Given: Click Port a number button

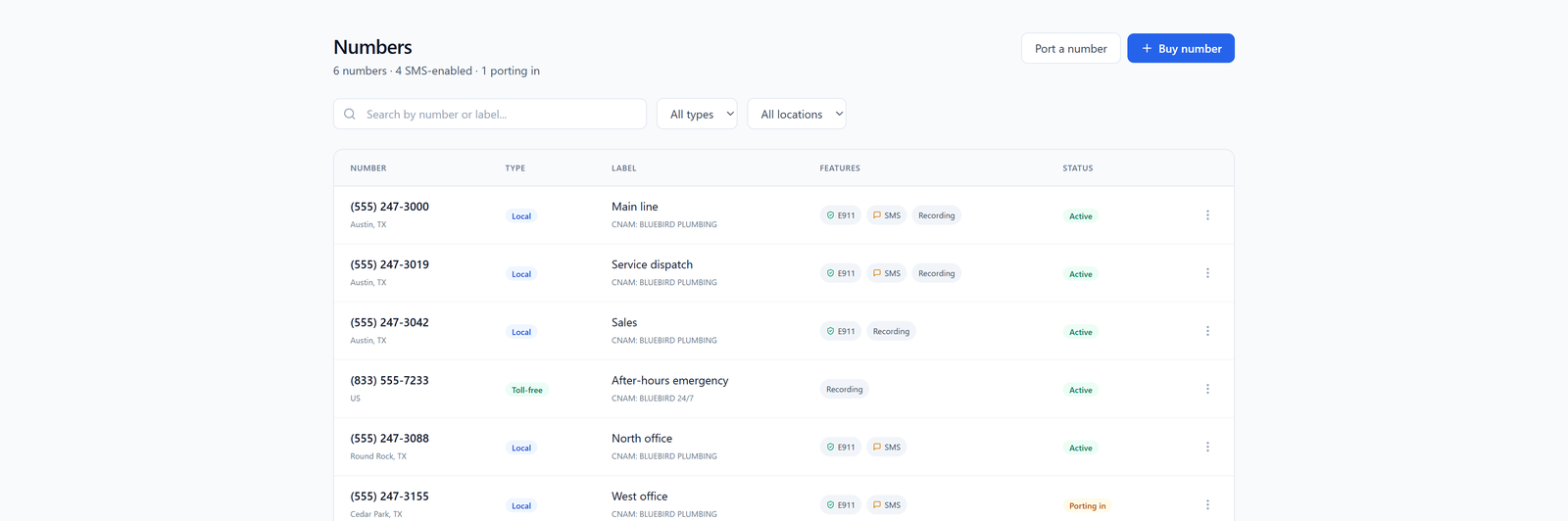Looking at the screenshot, I should tap(1071, 48).
